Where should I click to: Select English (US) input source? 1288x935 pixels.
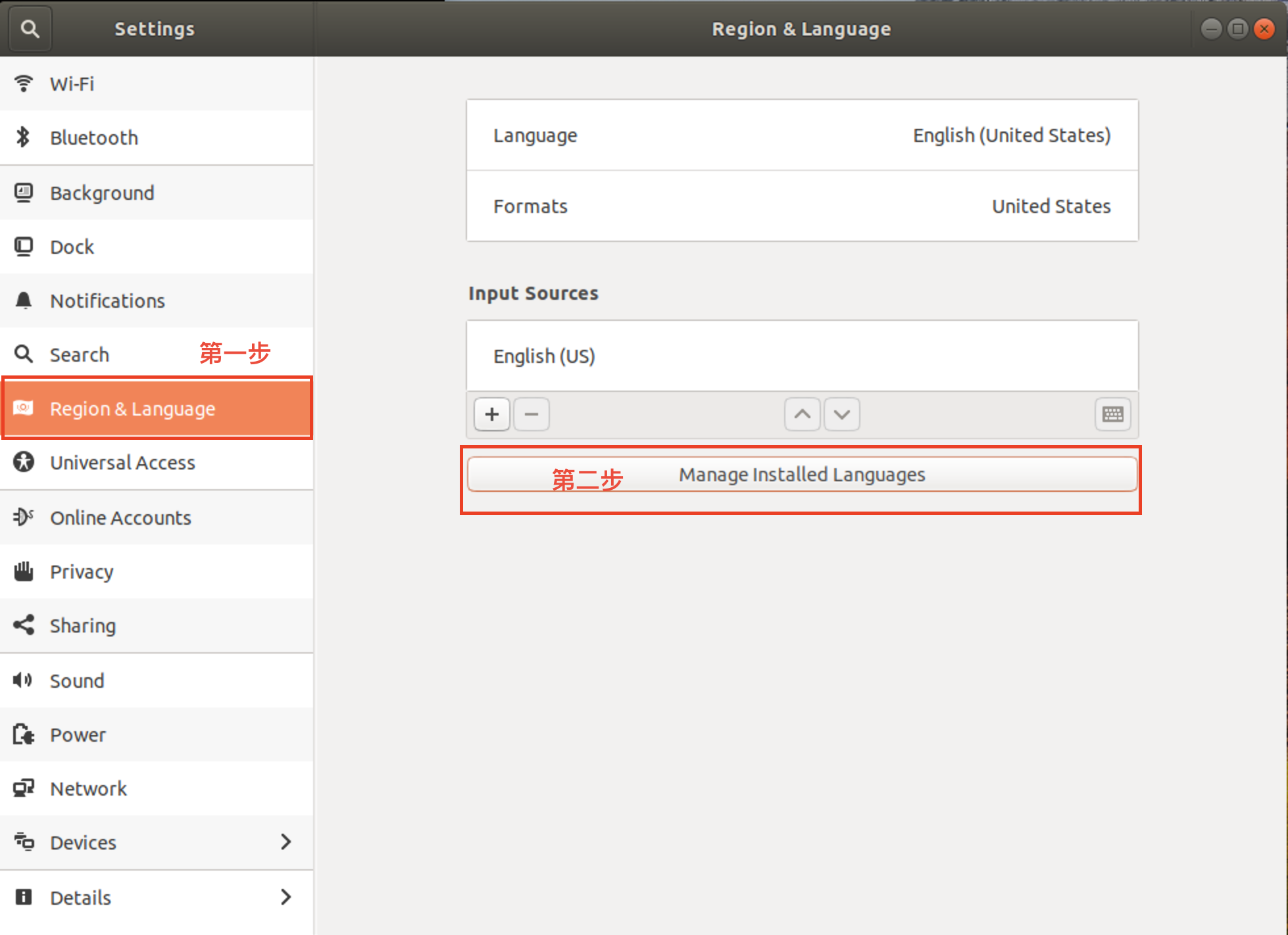[802, 356]
